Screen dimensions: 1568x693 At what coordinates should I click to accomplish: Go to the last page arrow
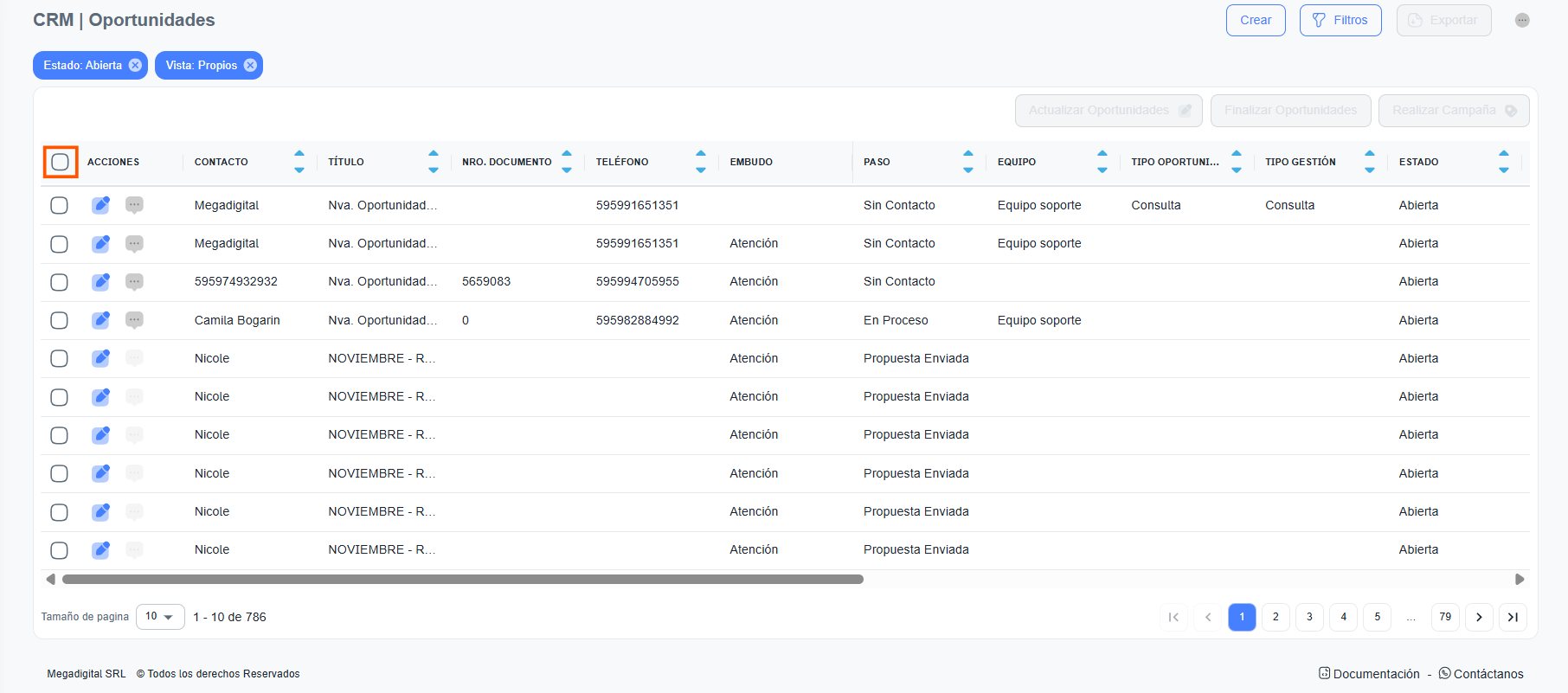[1513, 617]
